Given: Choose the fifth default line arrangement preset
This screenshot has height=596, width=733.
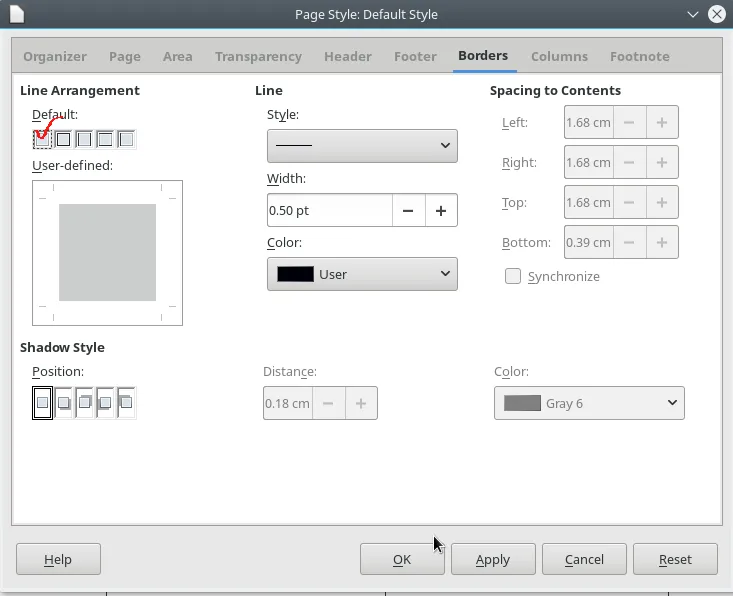Looking at the screenshot, I should click(126, 139).
